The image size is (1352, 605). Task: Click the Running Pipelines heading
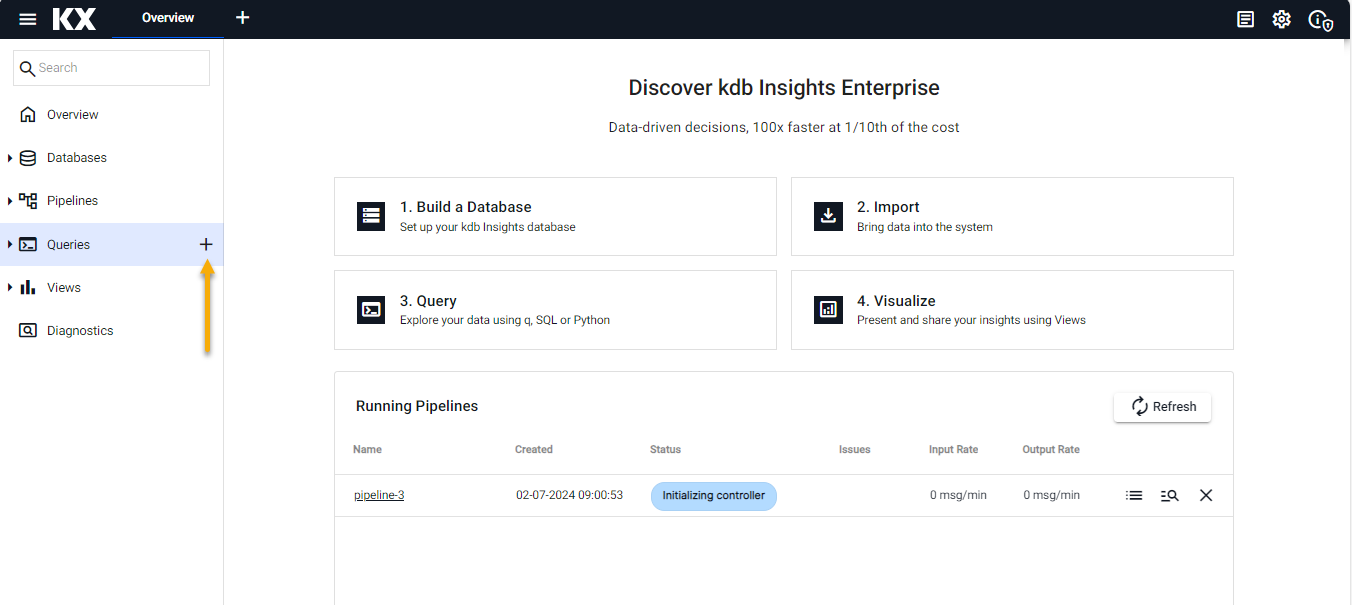[417, 406]
